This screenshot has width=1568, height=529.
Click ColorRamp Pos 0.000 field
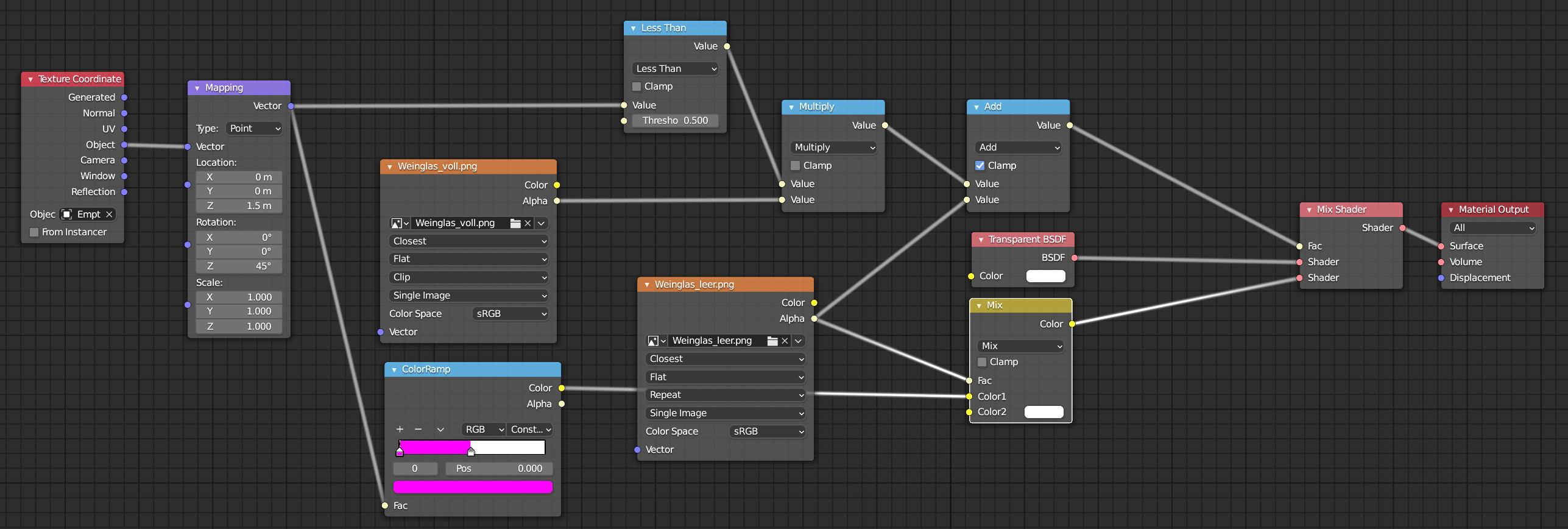coord(499,469)
